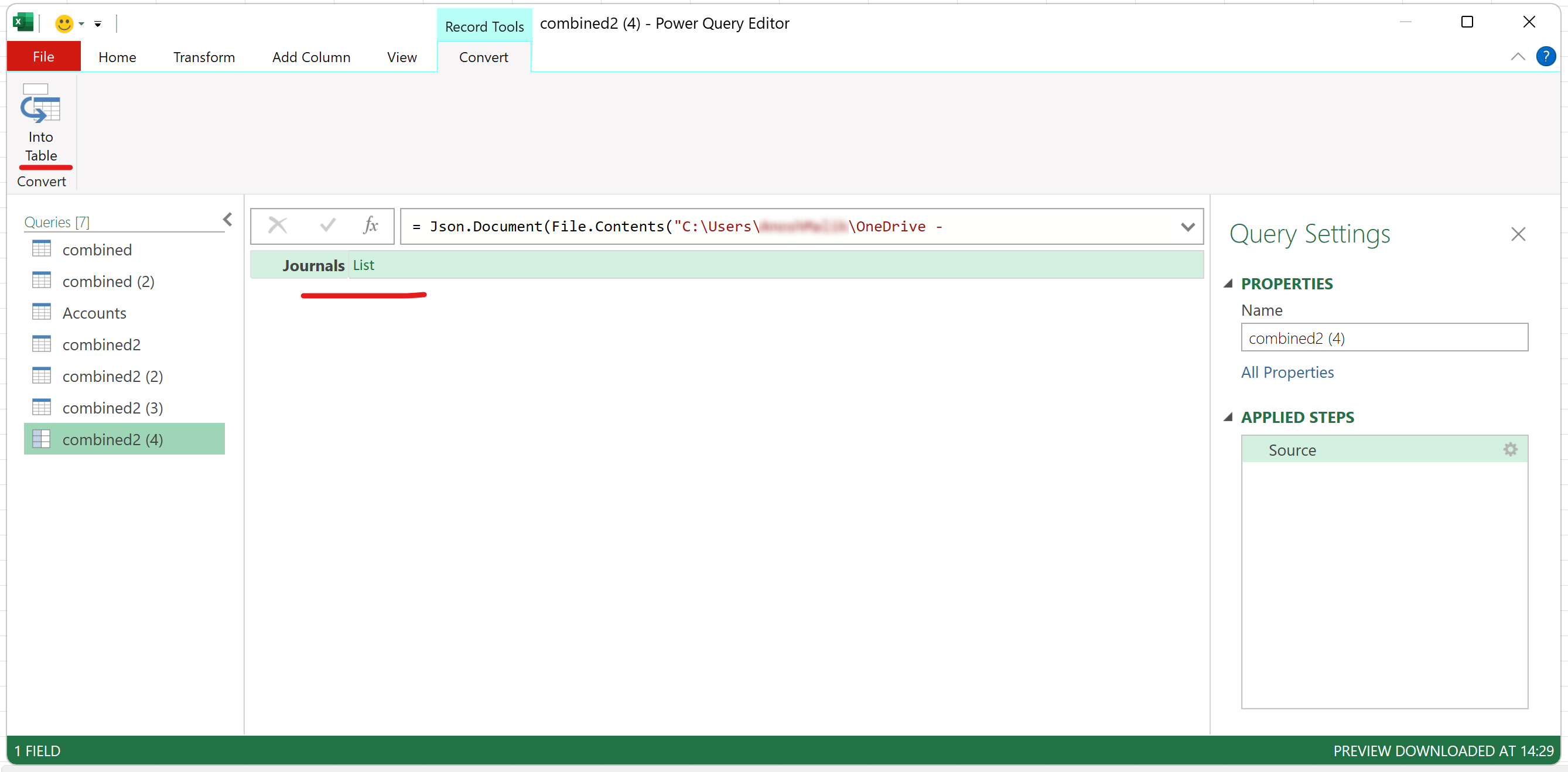
Task: Confirm formula with checkmark icon
Action: coord(327,226)
